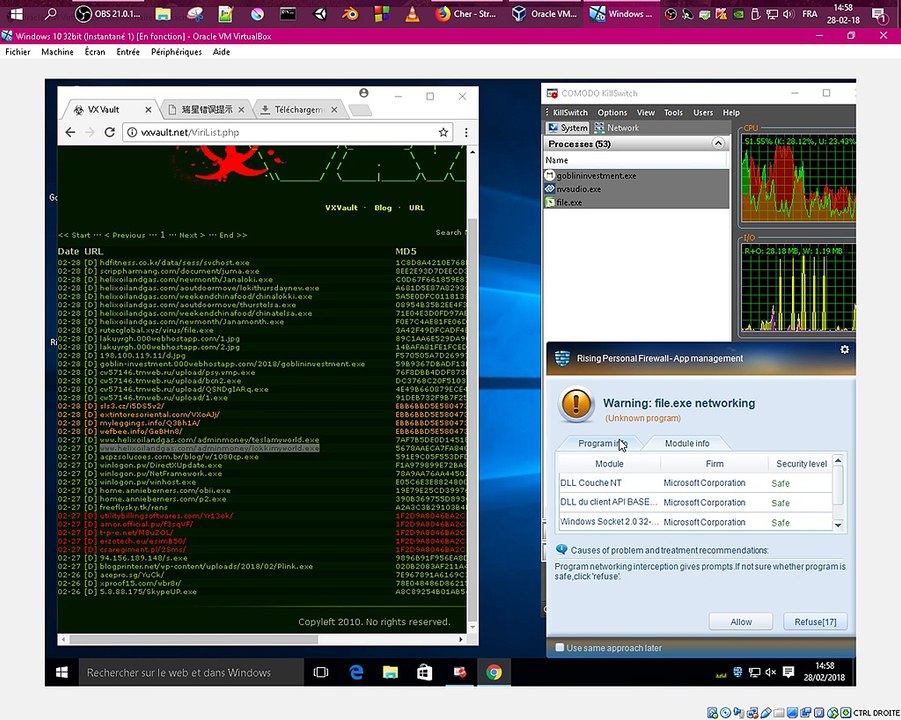901x720 pixels.
Task: Click the Refuse[17] button
Action: tap(815, 622)
